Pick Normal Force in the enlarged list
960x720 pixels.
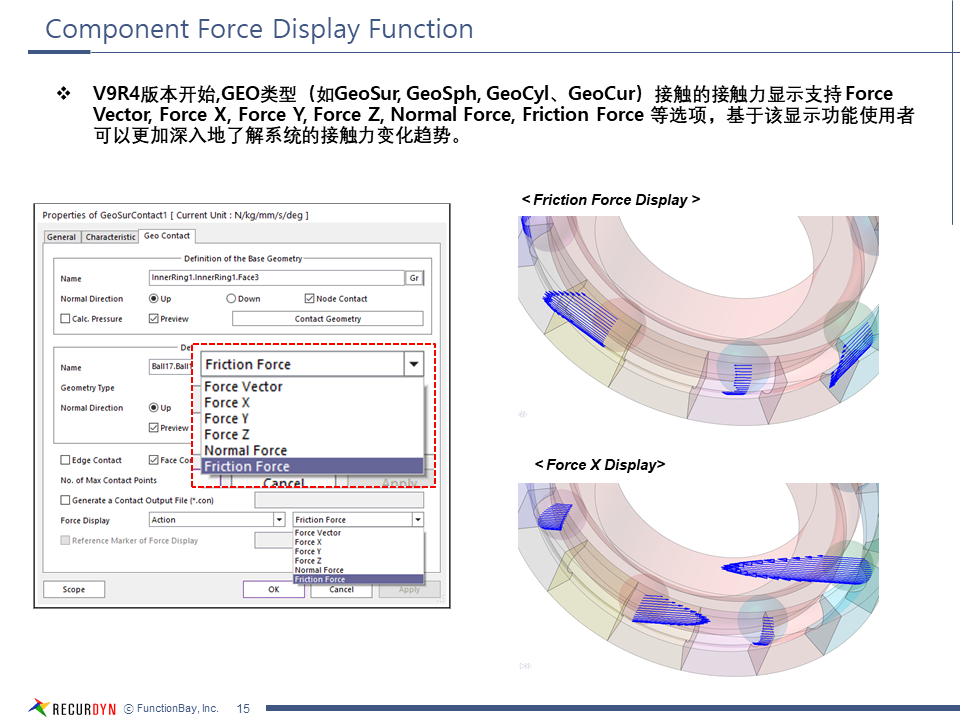coord(245,451)
